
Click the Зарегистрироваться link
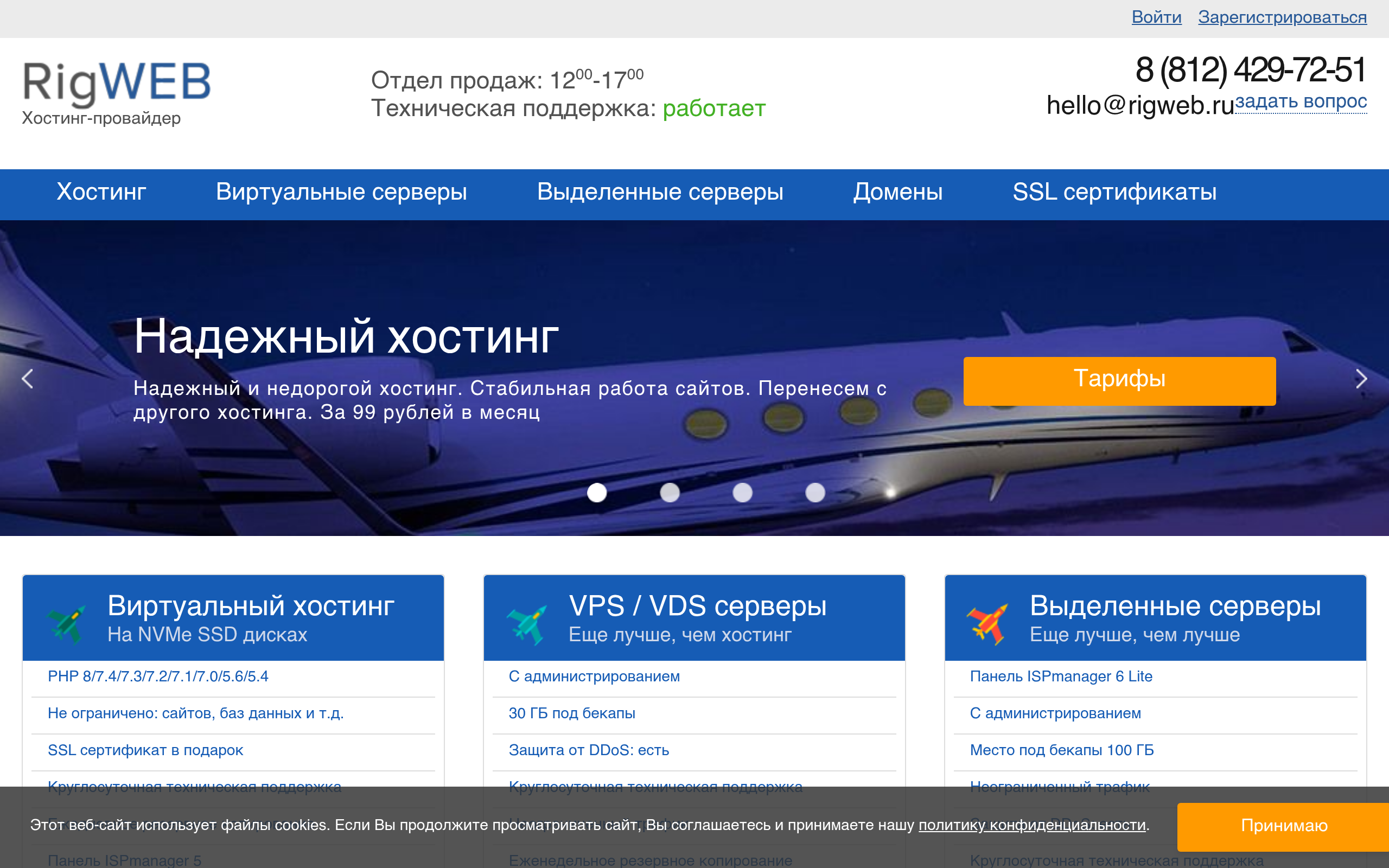(1282, 17)
